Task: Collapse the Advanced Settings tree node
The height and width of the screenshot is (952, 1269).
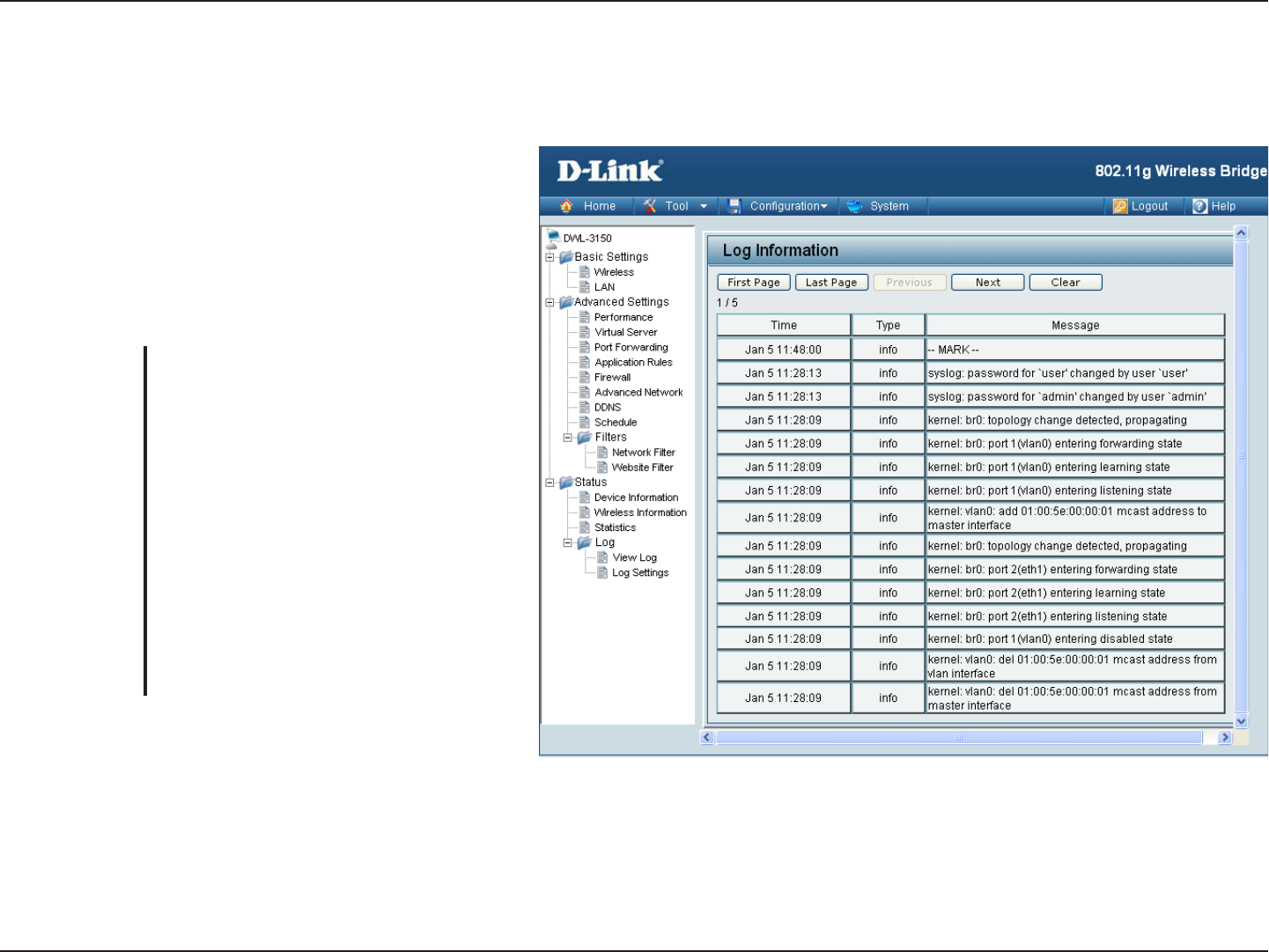Action: pos(550,302)
